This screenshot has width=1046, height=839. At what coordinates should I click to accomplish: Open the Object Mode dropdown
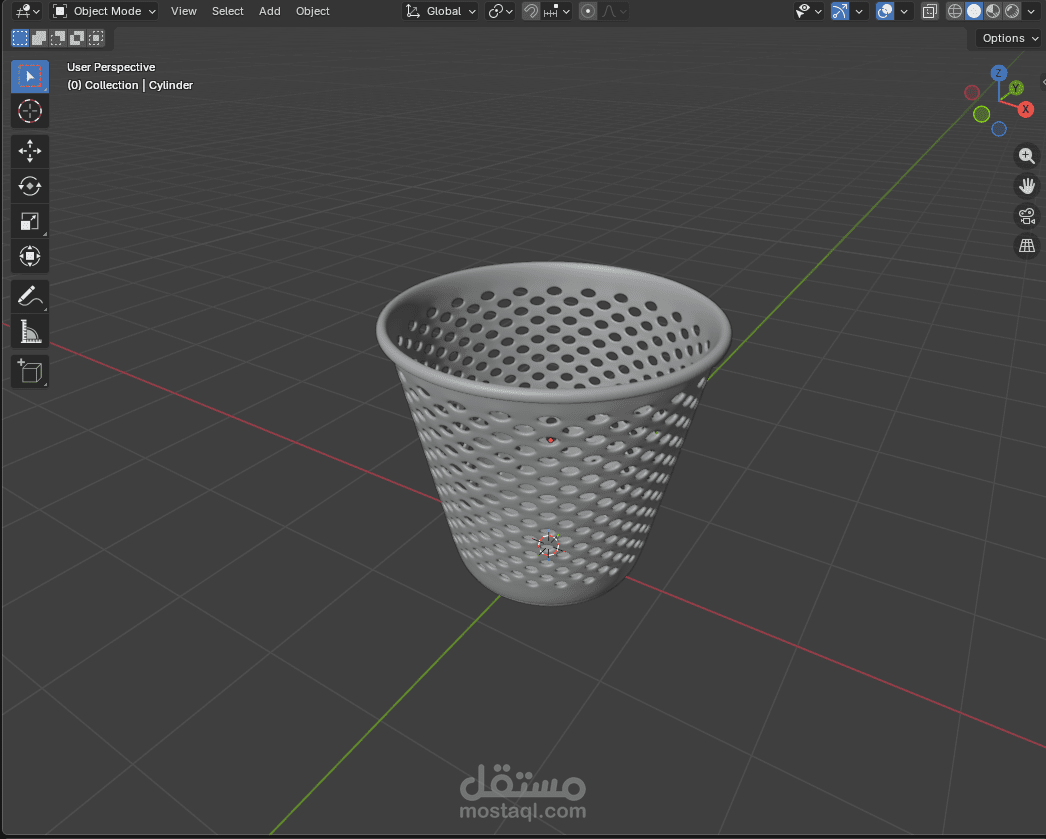[x=105, y=11]
